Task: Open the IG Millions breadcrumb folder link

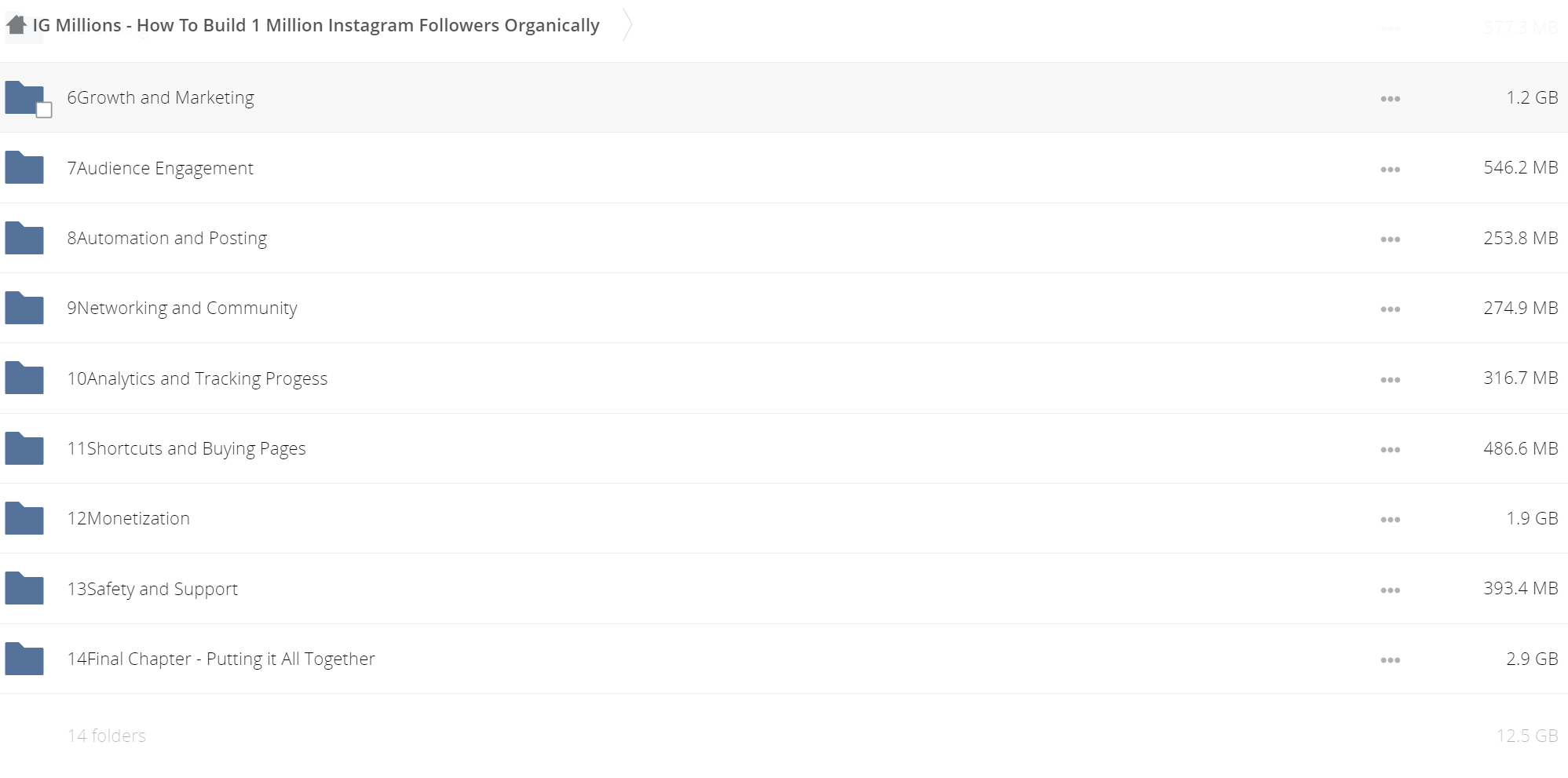Action: point(316,25)
